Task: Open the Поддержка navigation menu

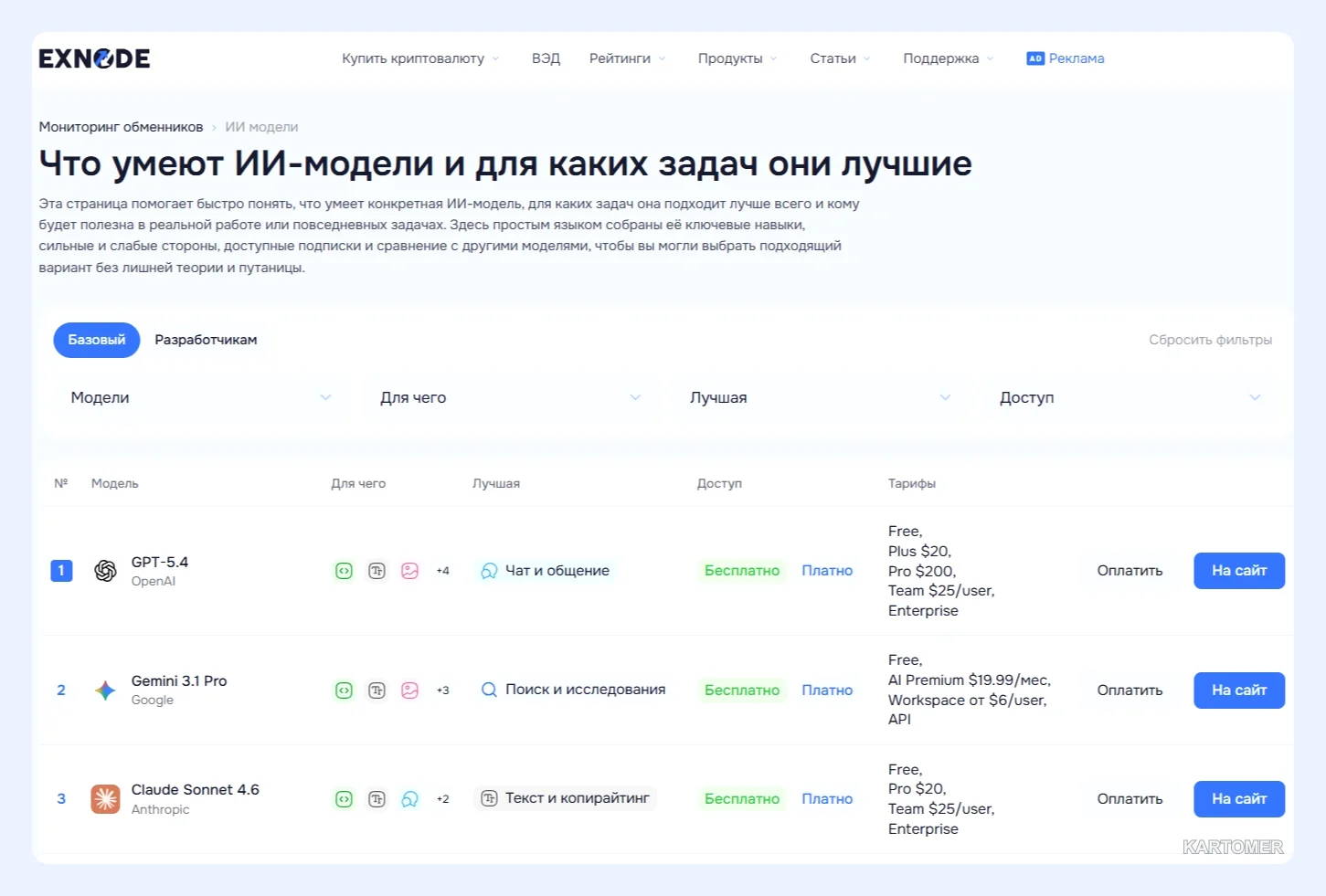Action: point(949,58)
